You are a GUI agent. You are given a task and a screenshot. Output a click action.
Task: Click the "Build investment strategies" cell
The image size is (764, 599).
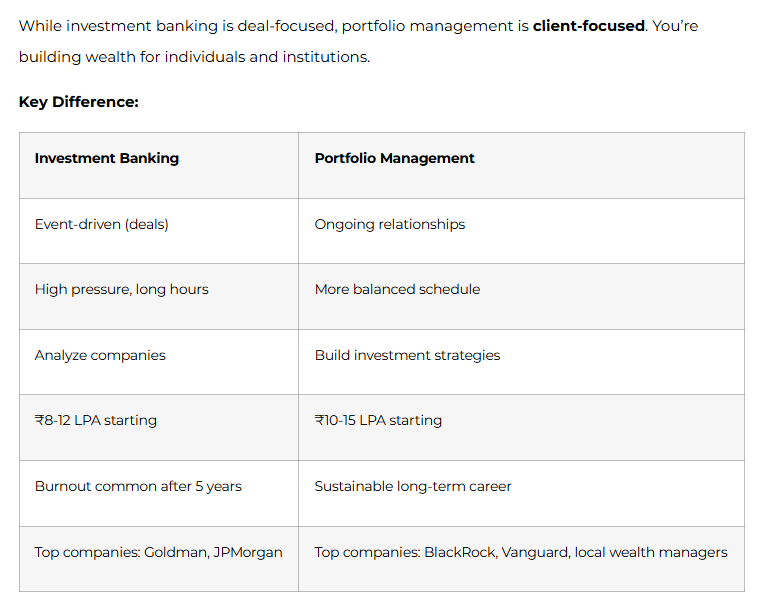[407, 355]
